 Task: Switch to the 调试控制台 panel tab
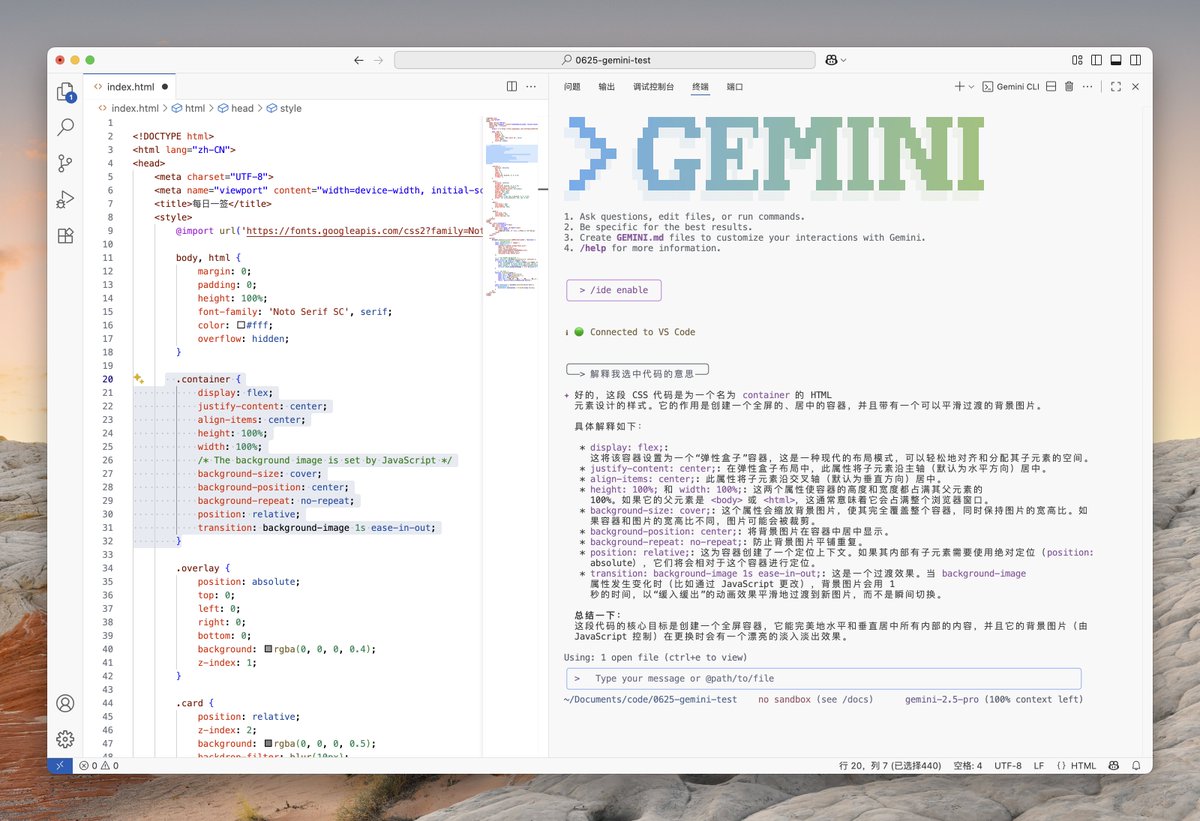(x=653, y=87)
